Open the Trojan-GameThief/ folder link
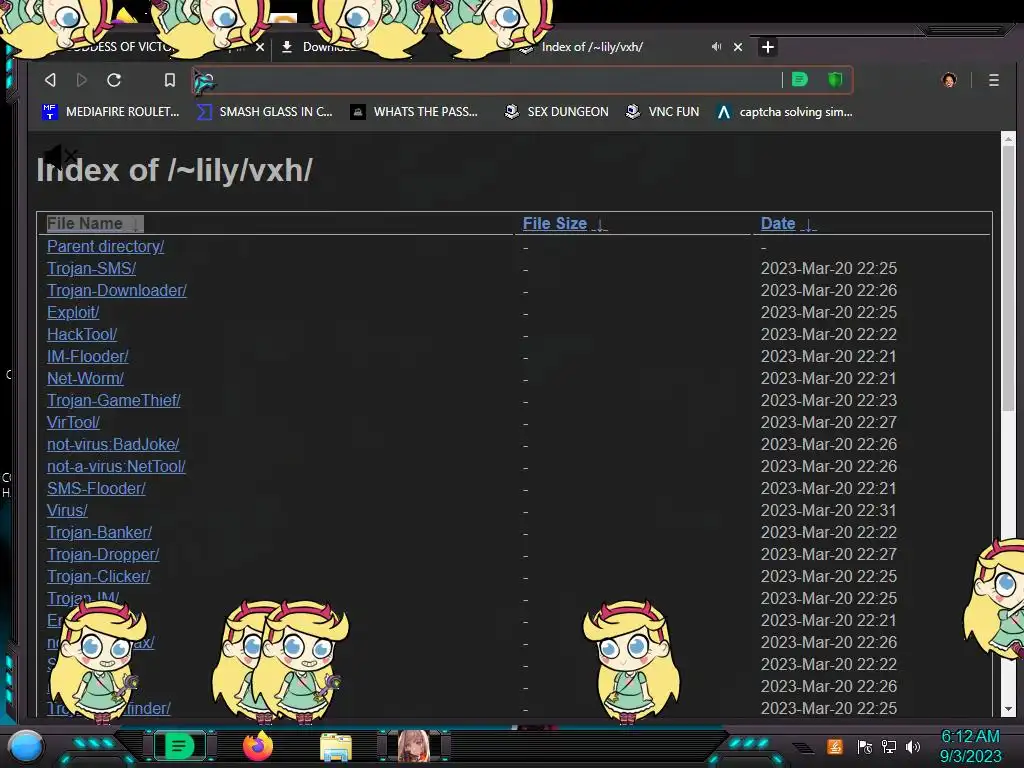This screenshot has width=1024, height=768. pos(114,400)
